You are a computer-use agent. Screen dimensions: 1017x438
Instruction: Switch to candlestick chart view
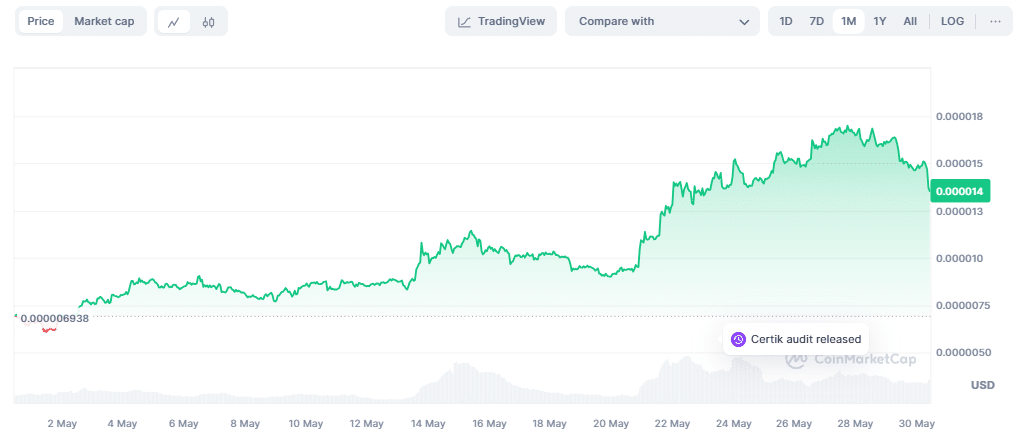(x=208, y=22)
